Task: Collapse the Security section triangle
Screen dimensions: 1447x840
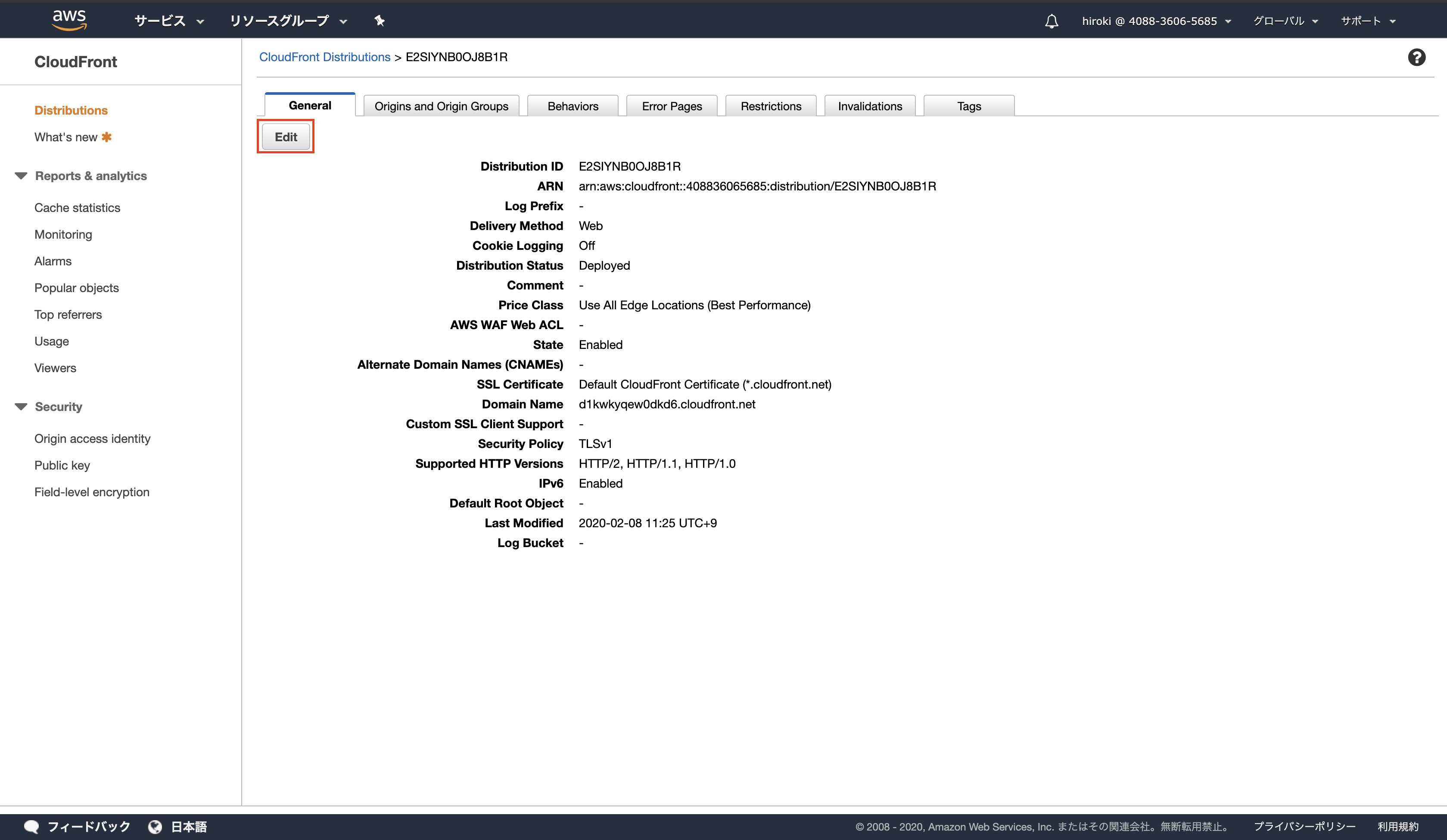Action: point(21,407)
